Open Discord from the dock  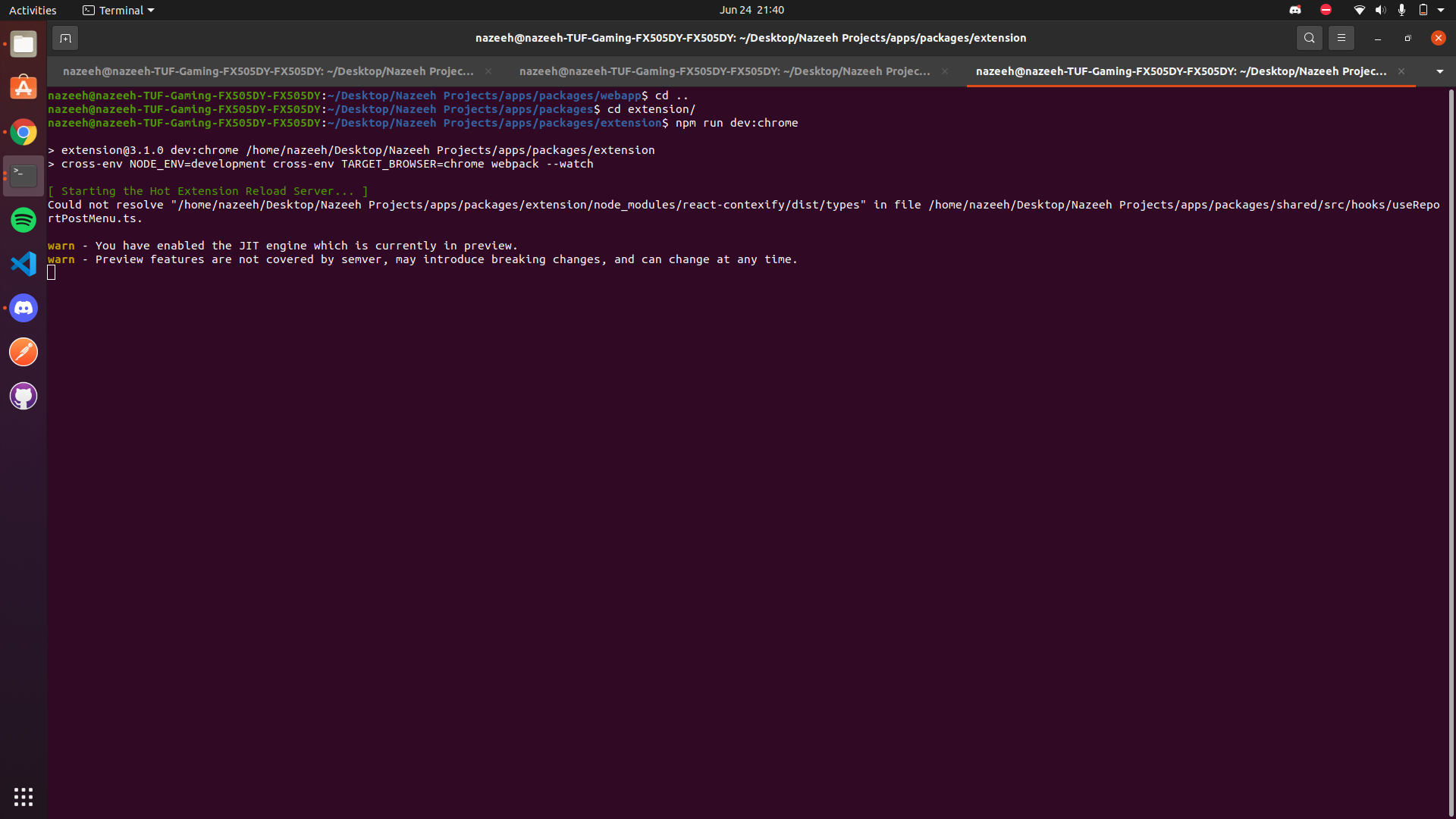[x=24, y=308]
